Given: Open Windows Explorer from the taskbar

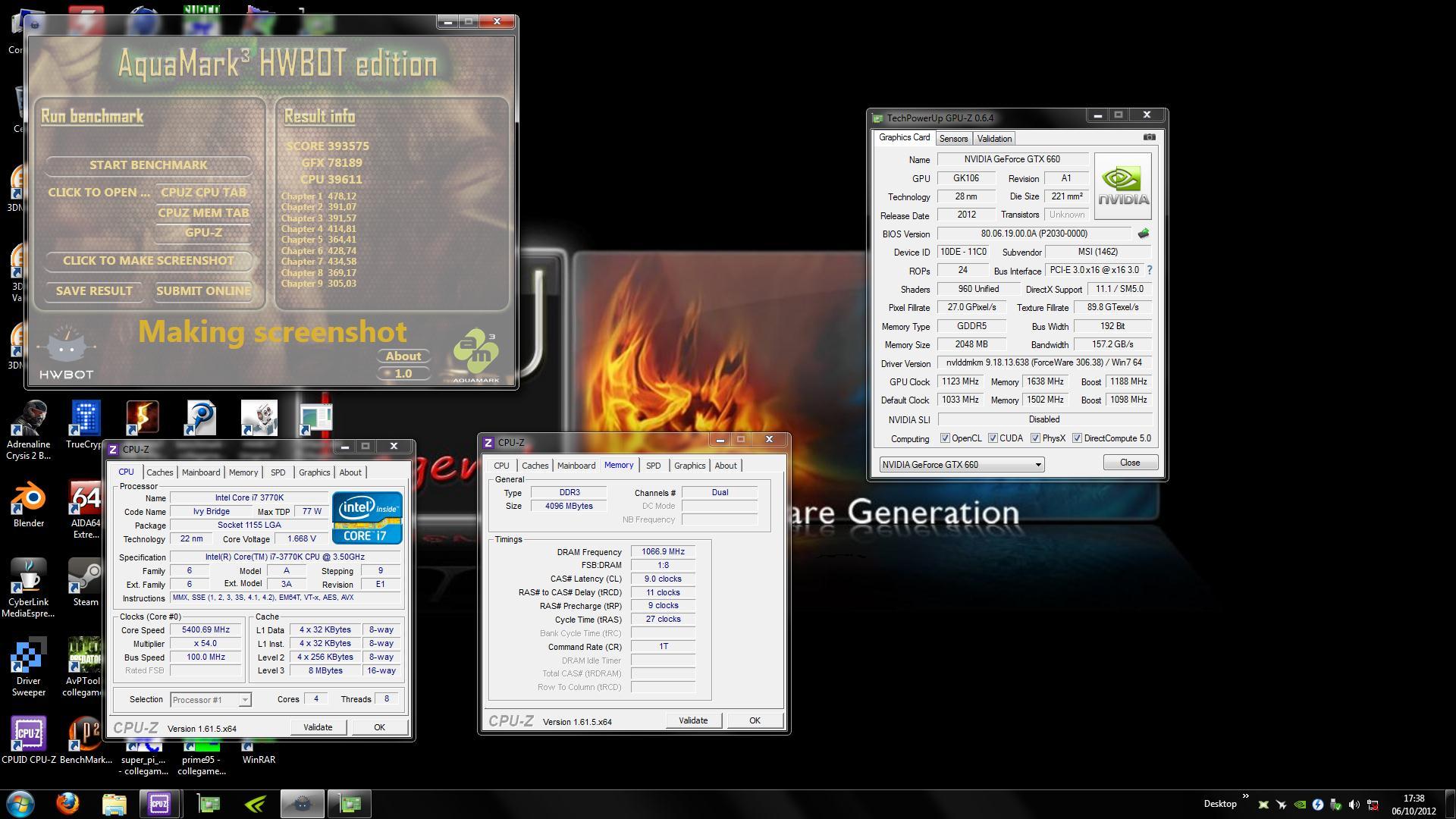Looking at the screenshot, I should coord(114,804).
